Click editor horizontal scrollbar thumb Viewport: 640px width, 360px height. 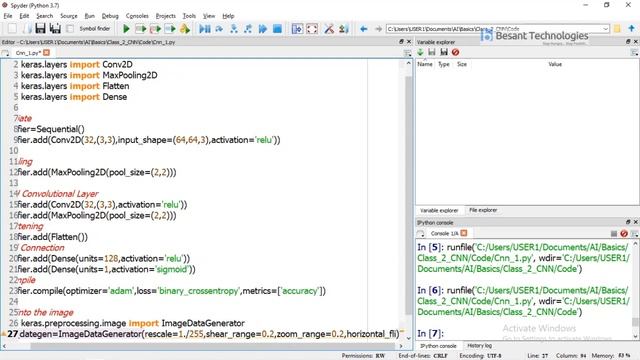tap(213, 346)
